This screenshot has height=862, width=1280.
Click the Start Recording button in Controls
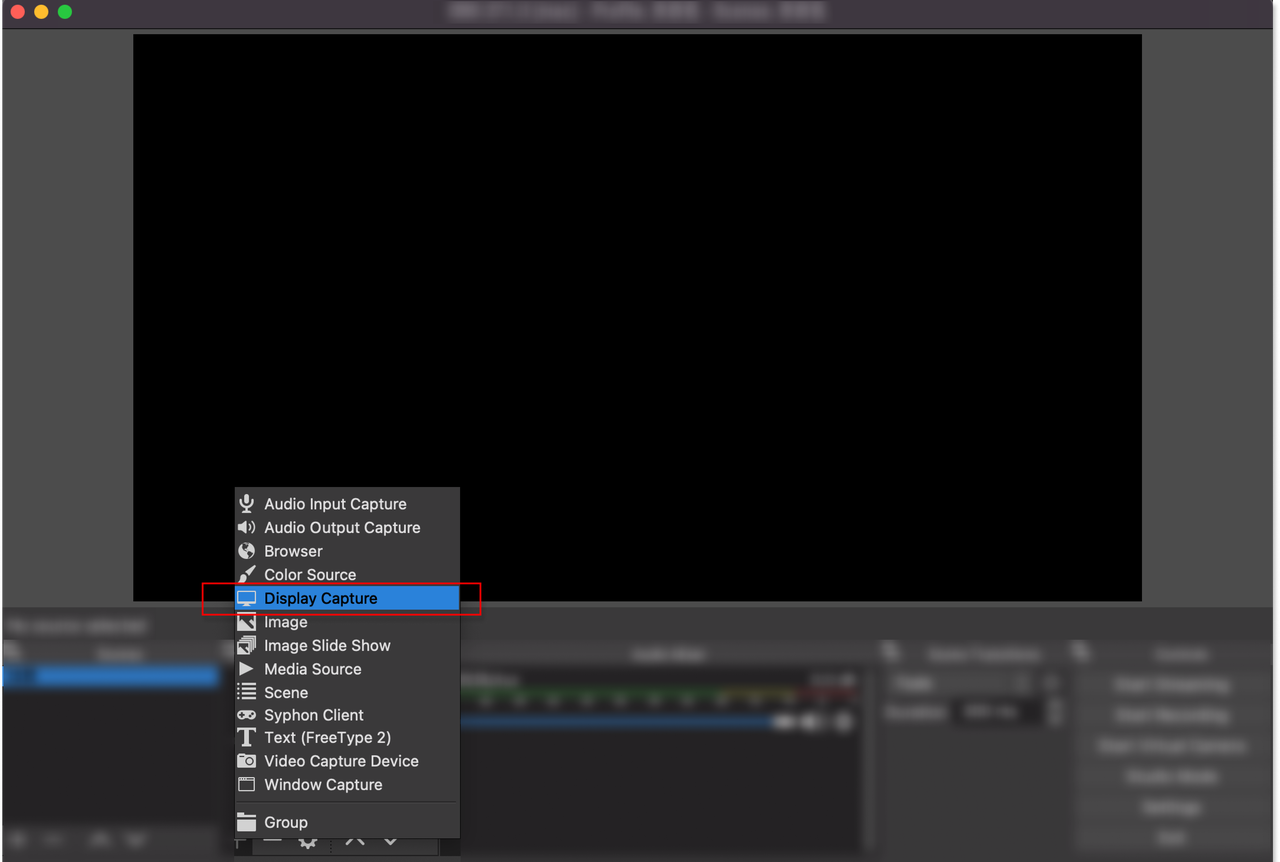(x=1171, y=716)
